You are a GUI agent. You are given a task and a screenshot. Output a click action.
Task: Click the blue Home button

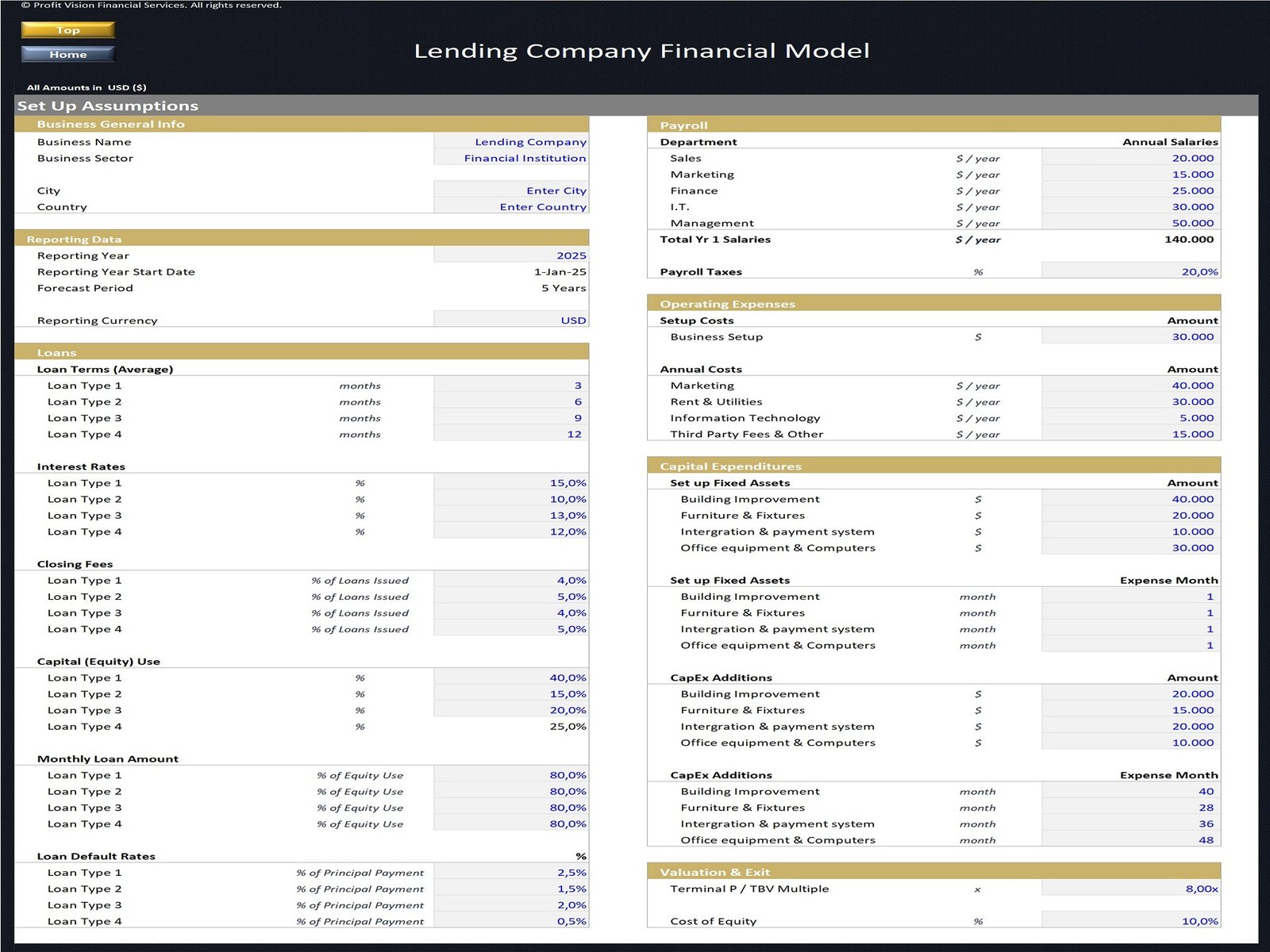[x=68, y=54]
